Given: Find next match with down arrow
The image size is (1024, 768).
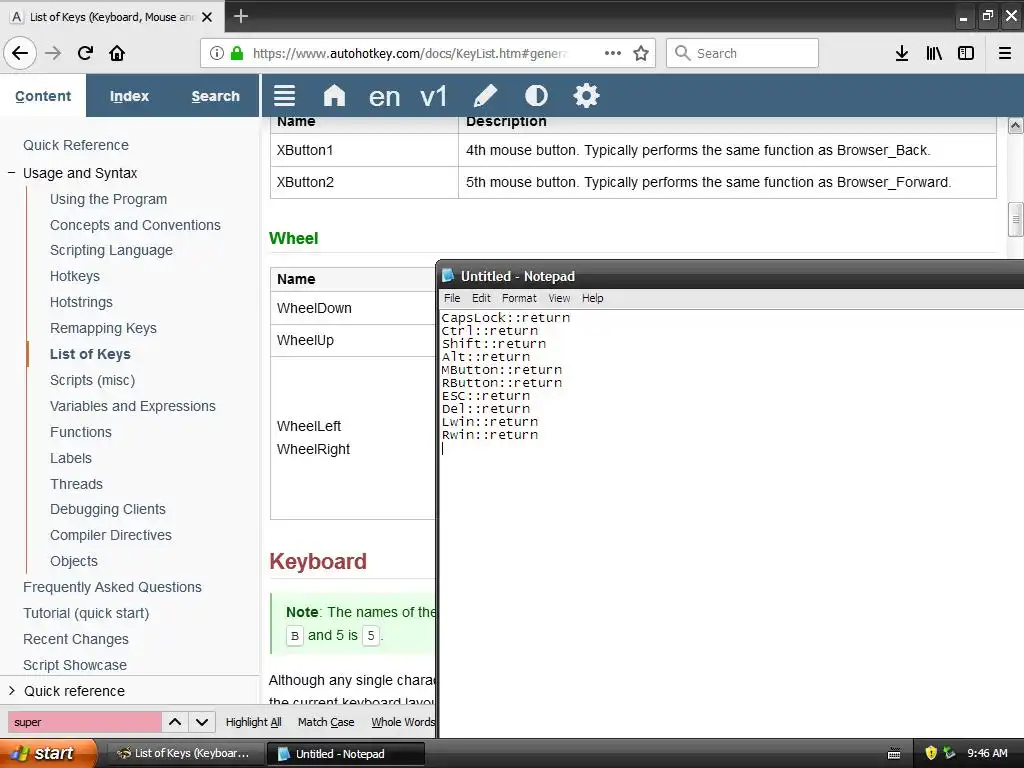Looking at the screenshot, I should 202,722.
